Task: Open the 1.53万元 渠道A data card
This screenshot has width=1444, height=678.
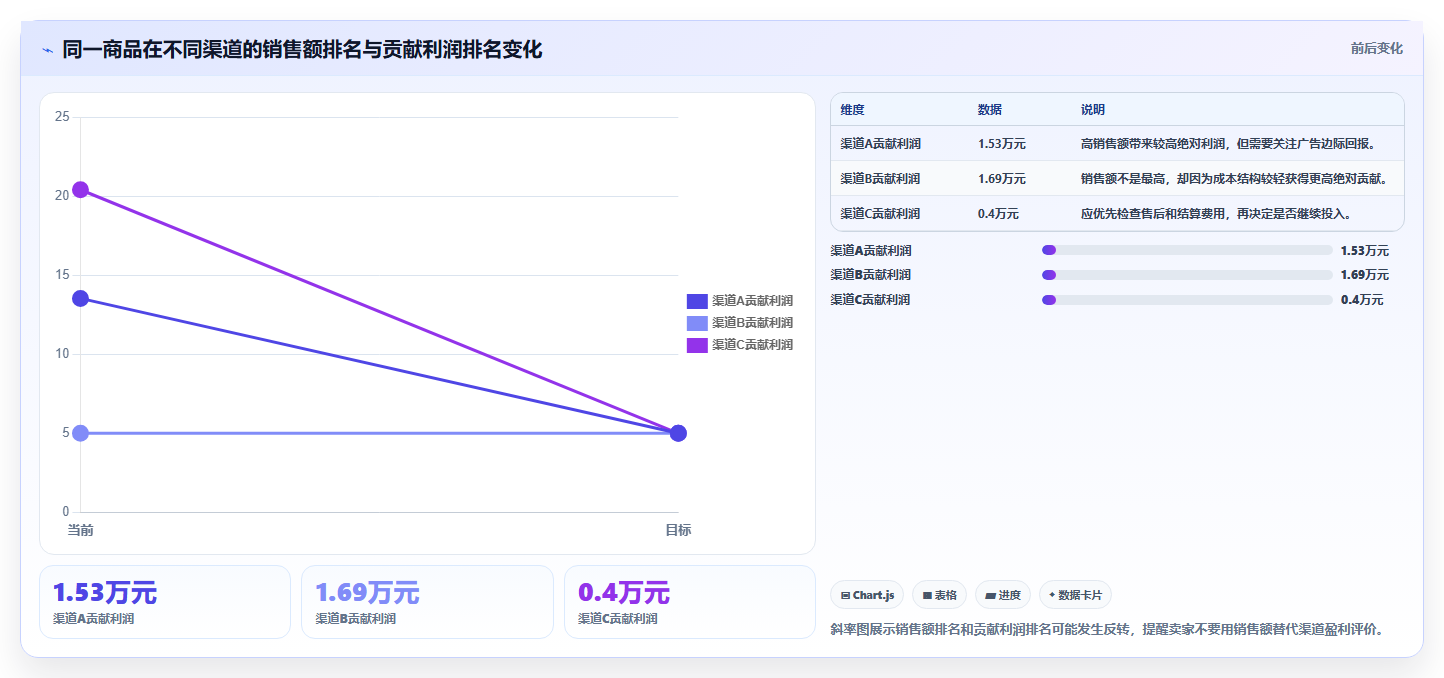Action: [x=165, y=602]
